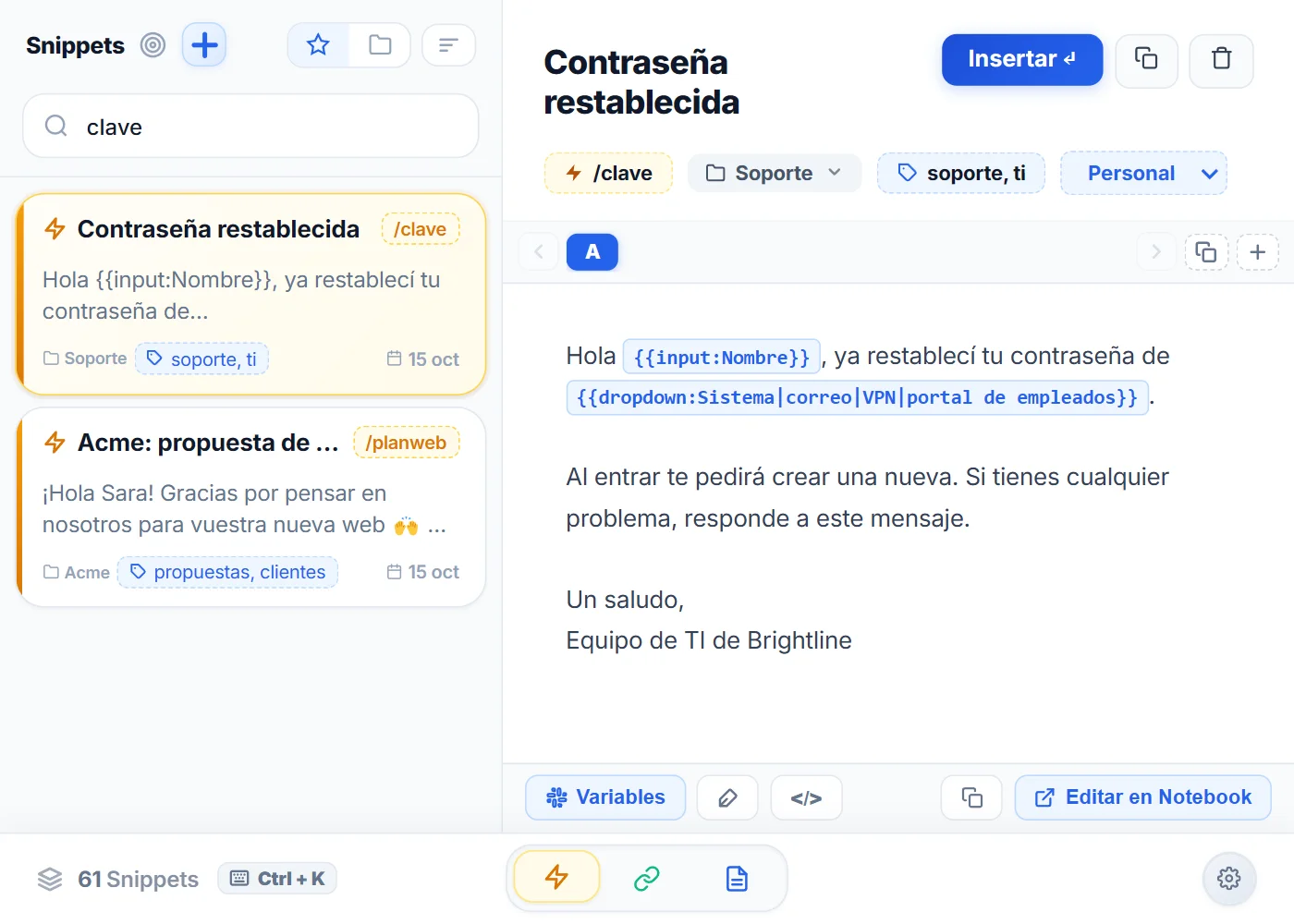
Task: Switch to the links tab
Action: 647,878
